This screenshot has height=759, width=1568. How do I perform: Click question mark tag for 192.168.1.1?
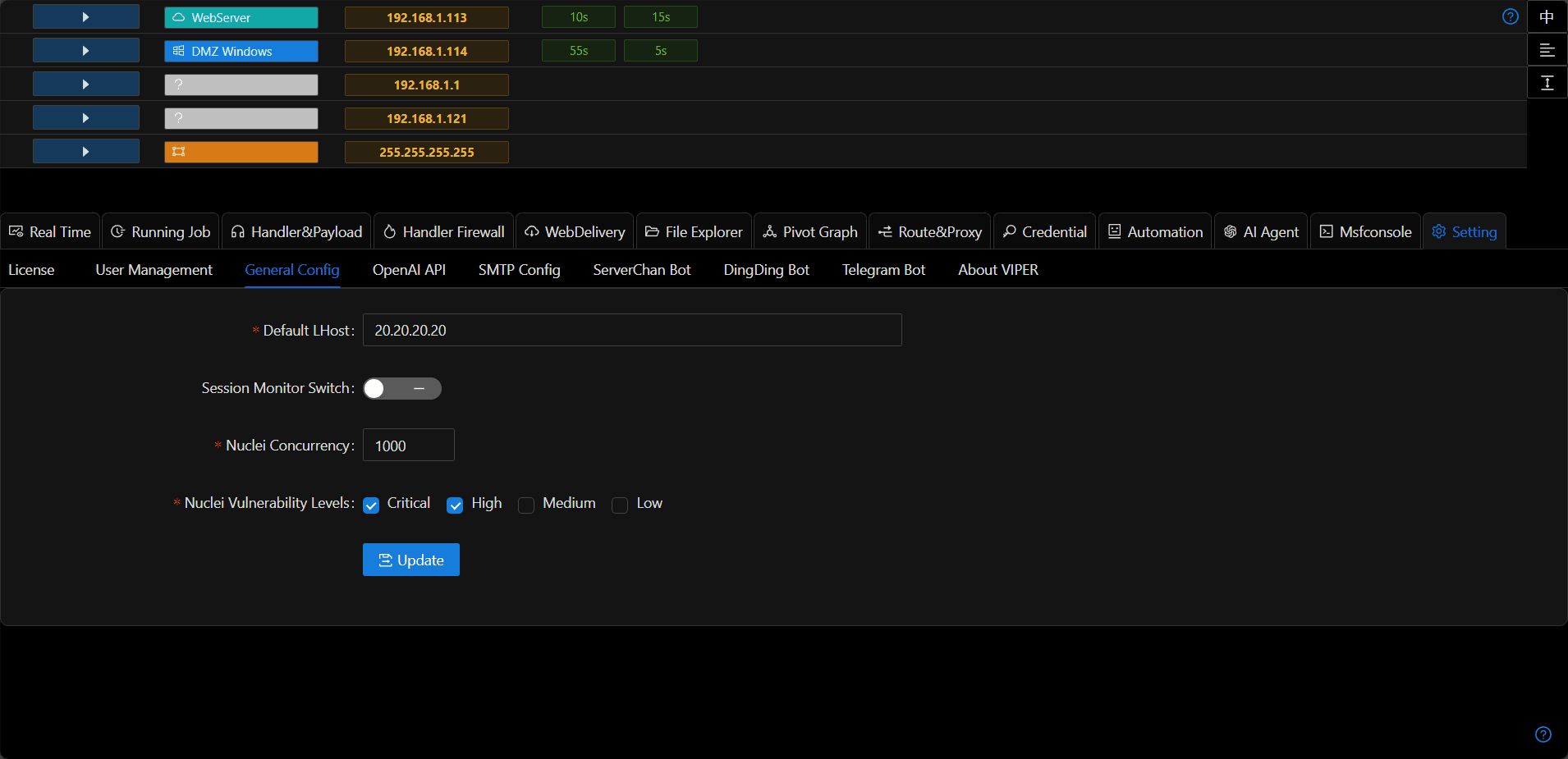point(241,85)
